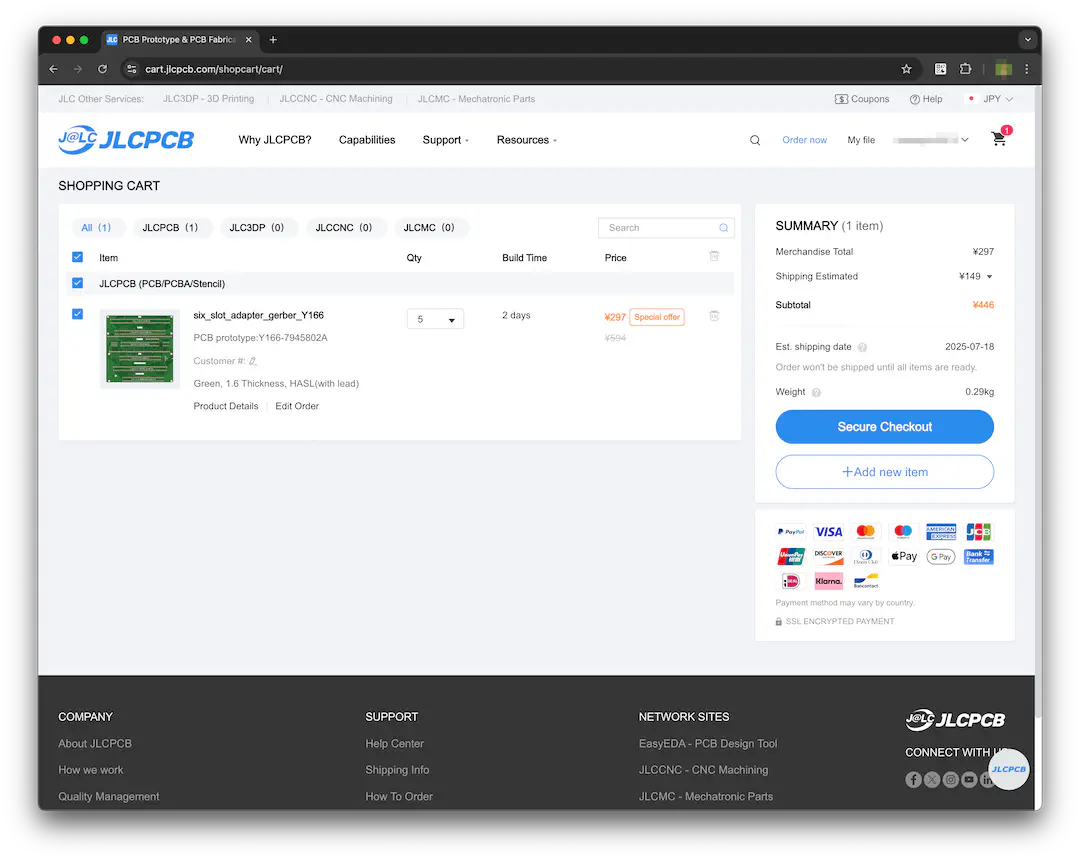
Task: Delete all items with header trash icon
Action: coord(714,256)
